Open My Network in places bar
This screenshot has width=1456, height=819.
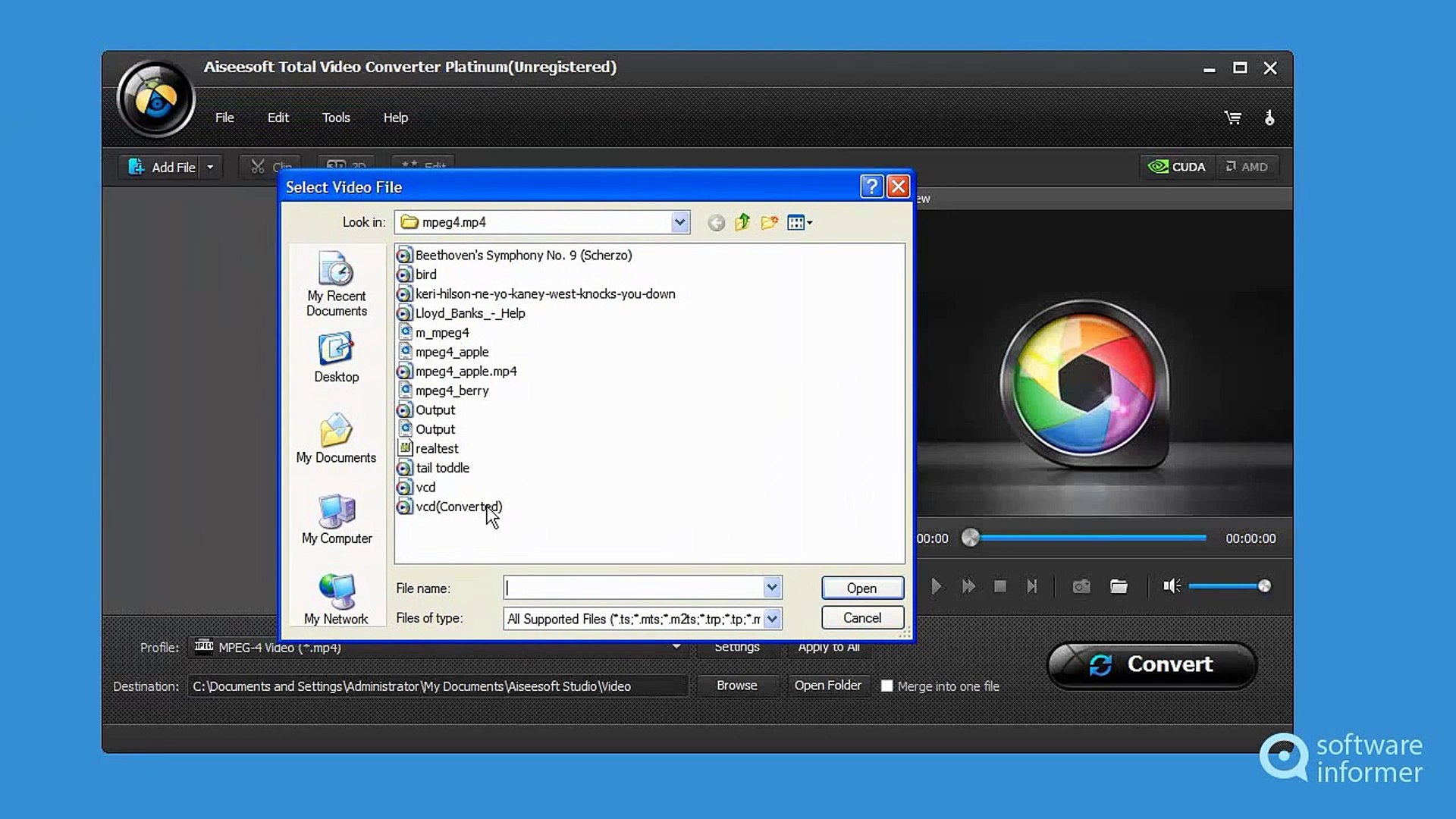(336, 600)
